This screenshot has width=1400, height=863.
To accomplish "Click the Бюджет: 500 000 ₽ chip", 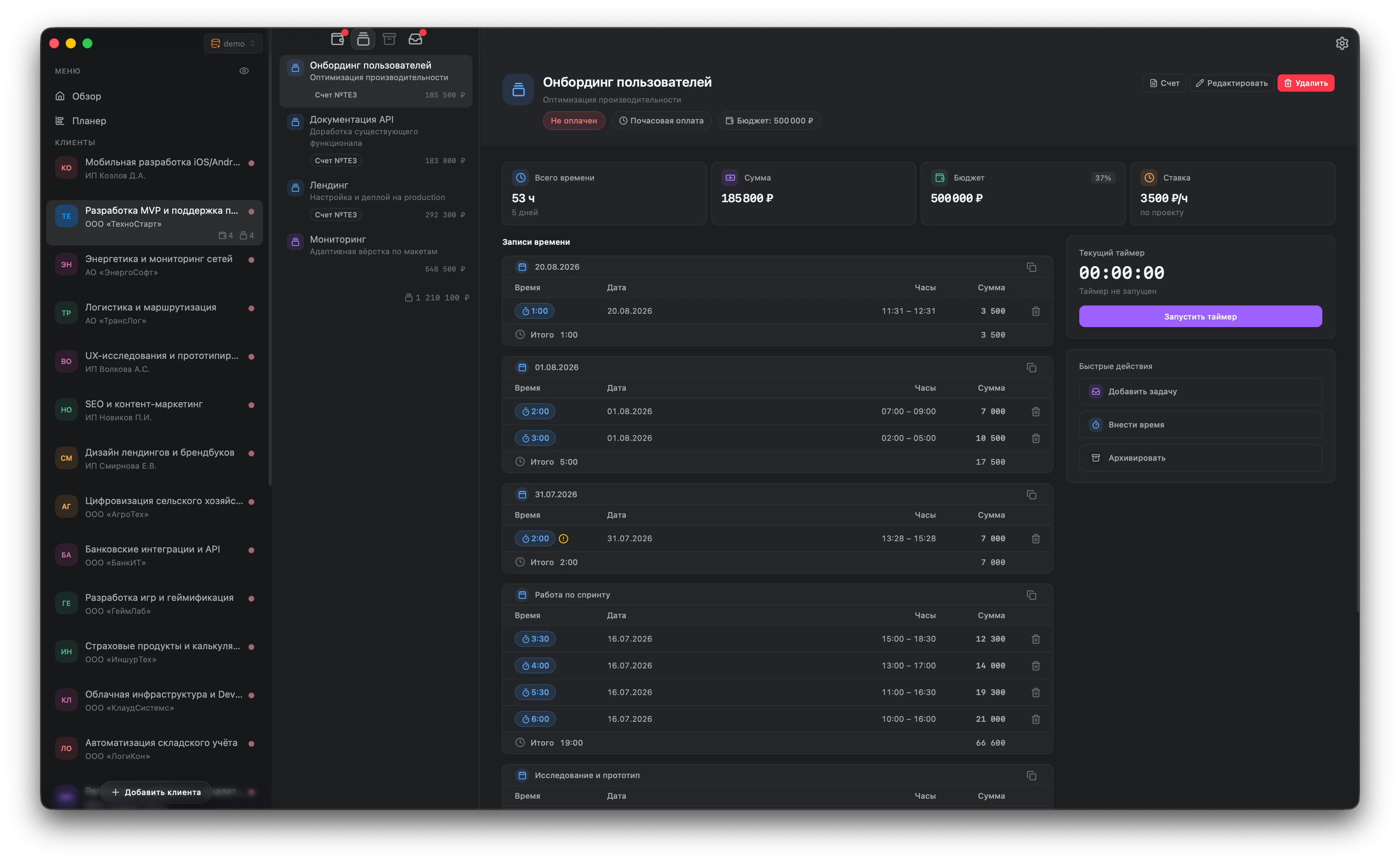I will click(x=769, y=121).
